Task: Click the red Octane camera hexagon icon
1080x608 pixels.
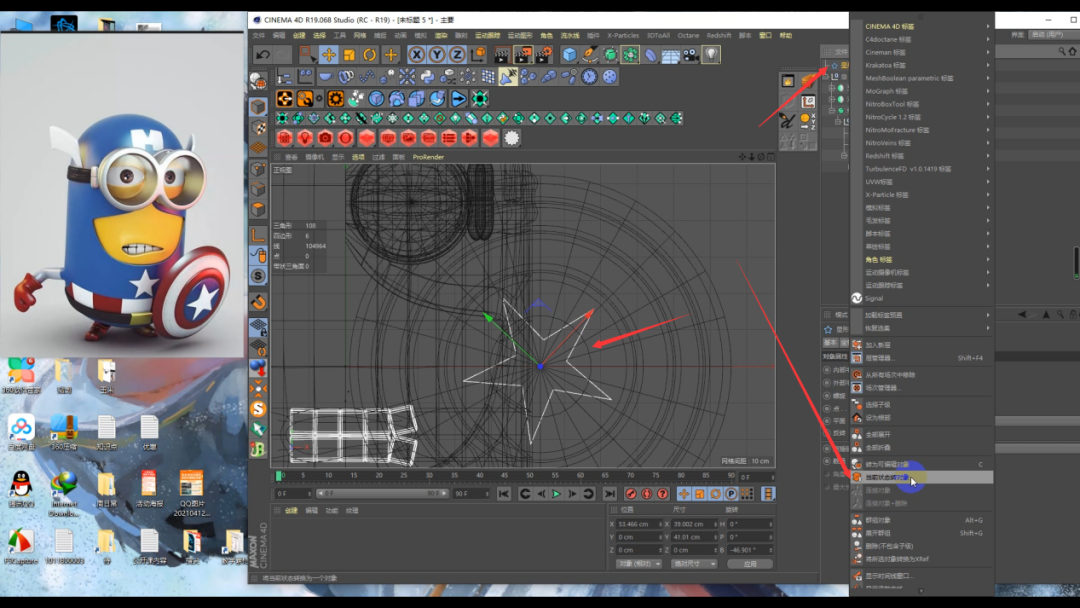Action: click(x=325, y=138)
